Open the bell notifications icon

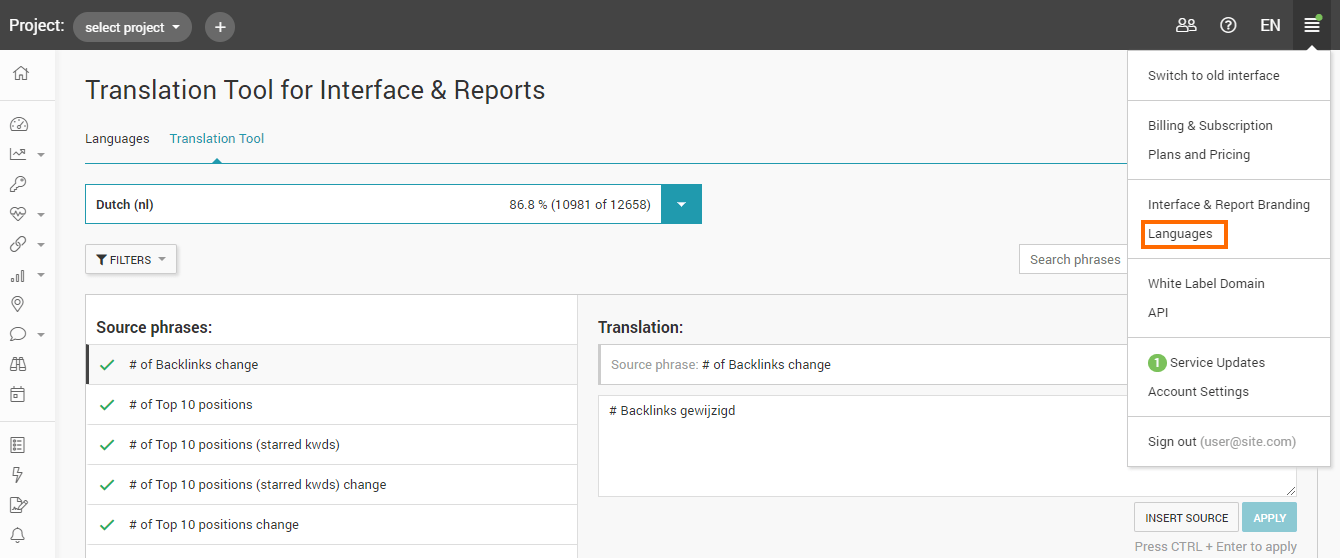(x=18, y=535)
